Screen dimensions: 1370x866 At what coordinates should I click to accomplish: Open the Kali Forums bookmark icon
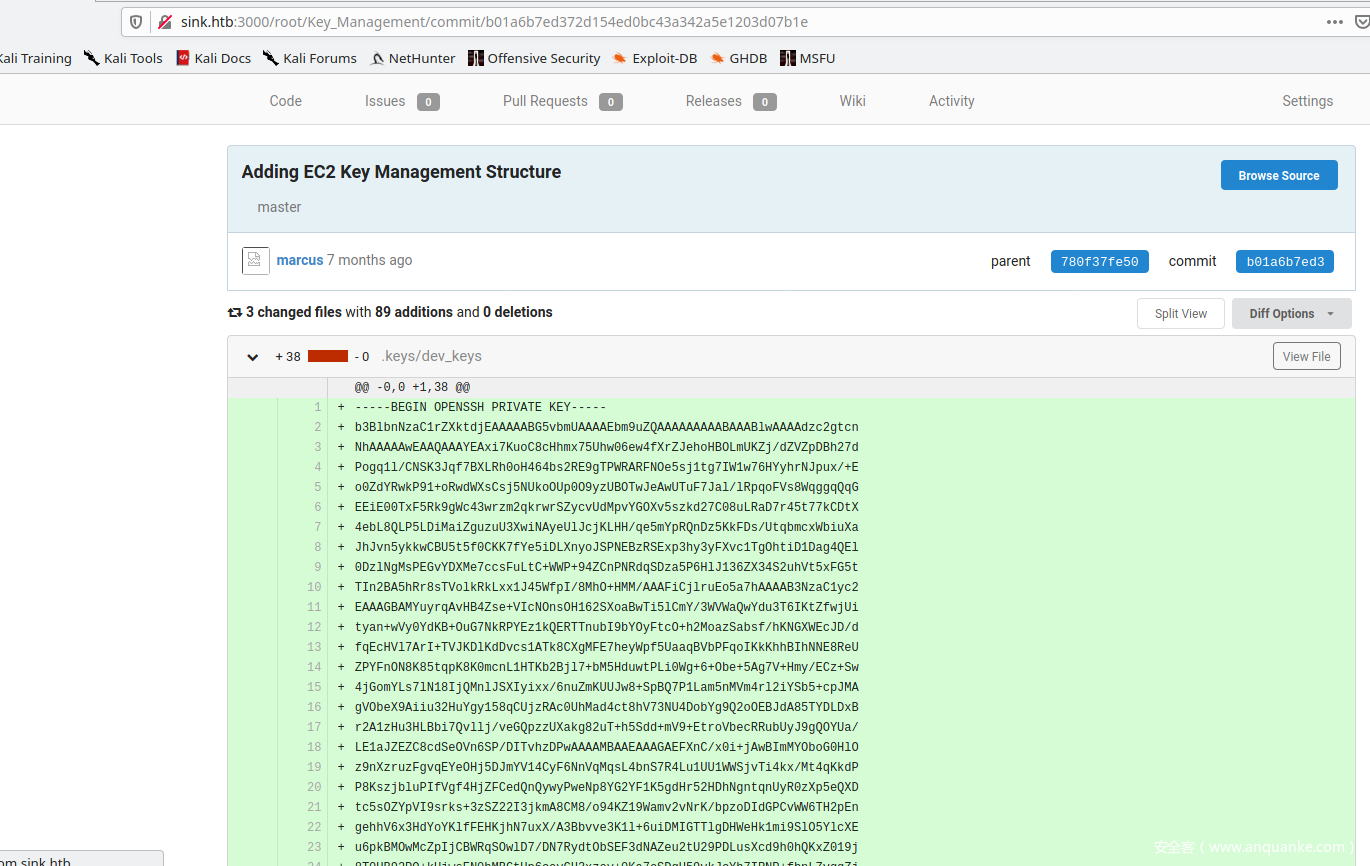point(271,58)
